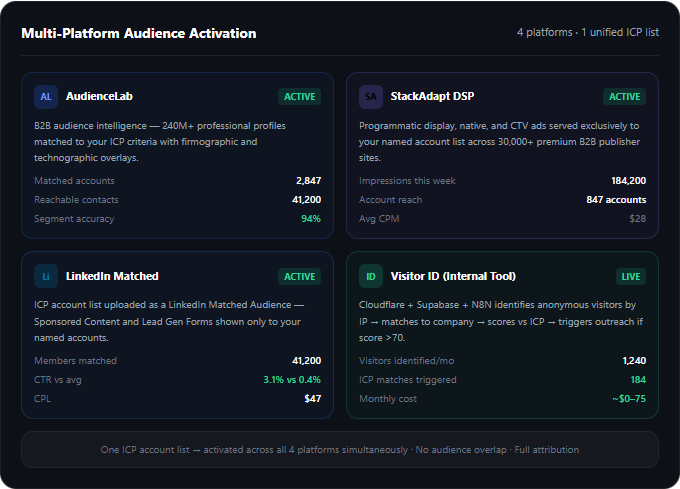Click the StackAdapt programmatic display description
680x489 pixels.
point(499,142)
